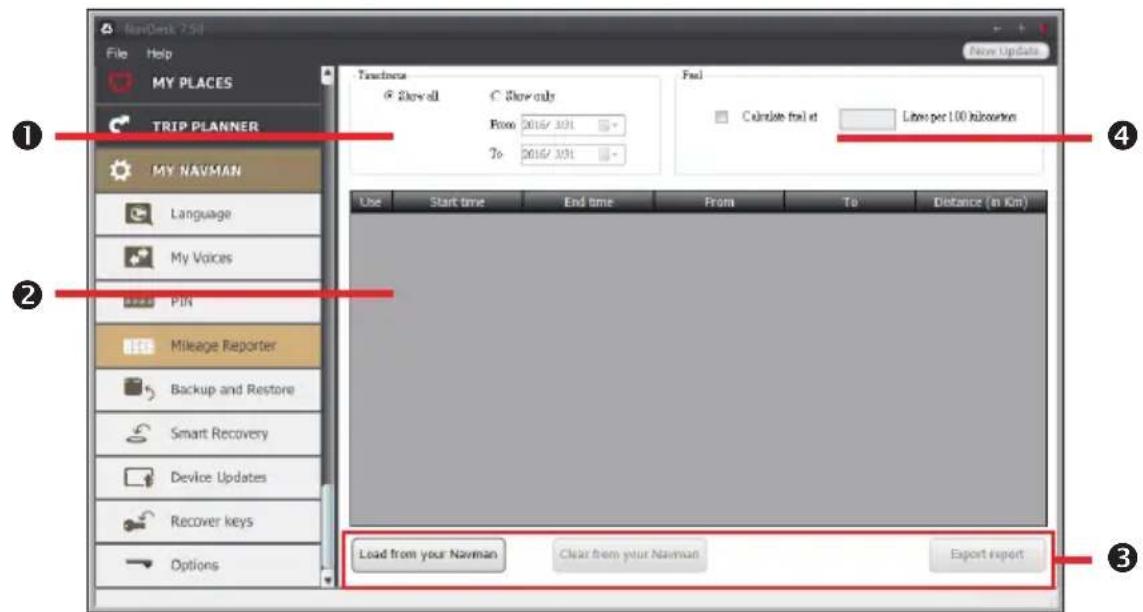Click the Trip Planner route icon
Image resolution: width=1143 pixels, height=612 pixels.
tap(120, 125)
